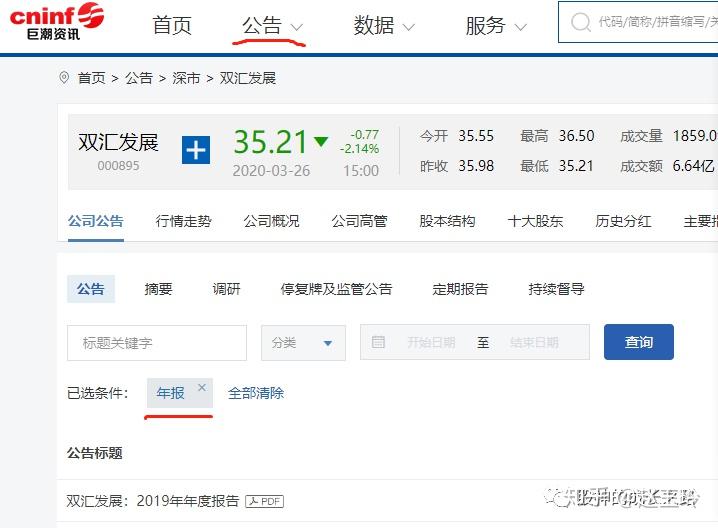Switch to 公司公告 tab
The image size is (718, 528).
(96, 221)
